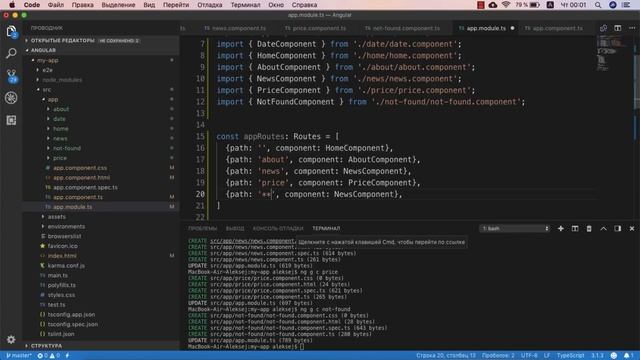Click TypeScript language mode in status bar
Image resolution: width=640 pixels, height=360 pixels.
coord(570,356)
